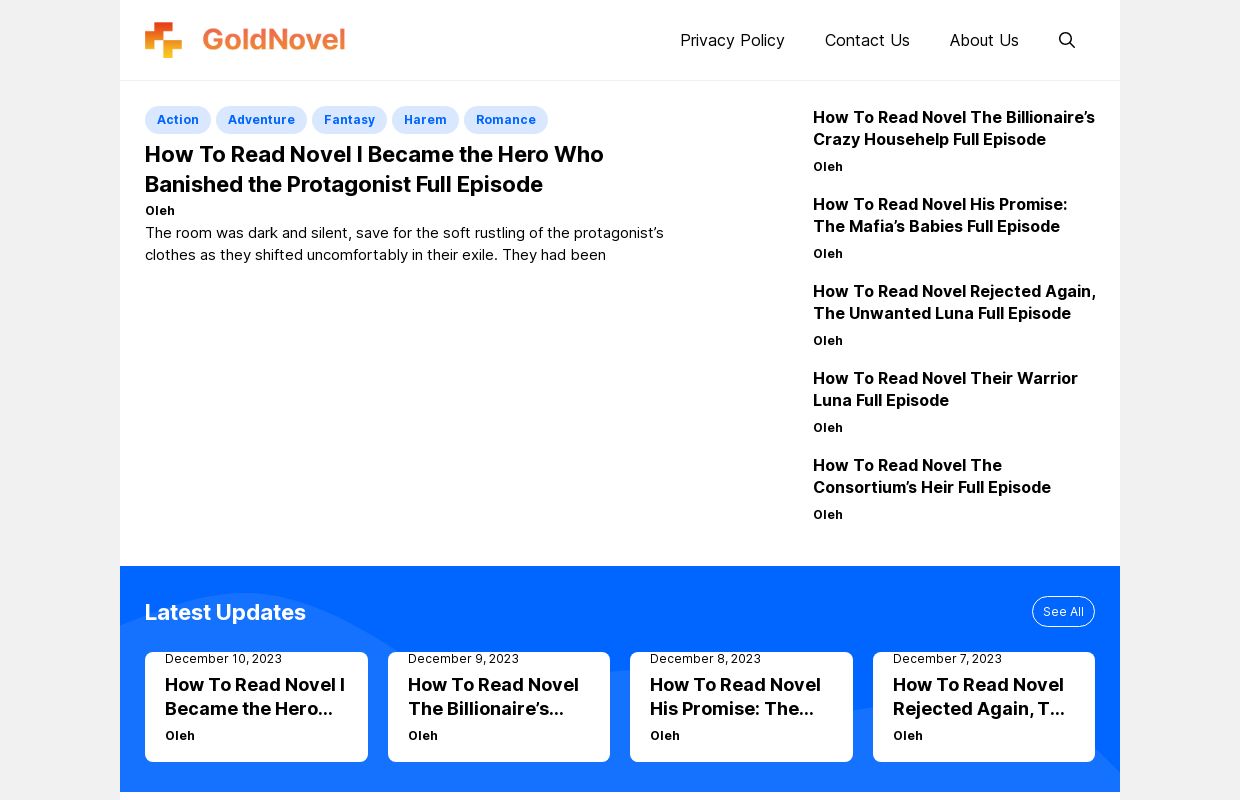
Task: Click the See All button for Latest Updates
Action: [1063, 611]
